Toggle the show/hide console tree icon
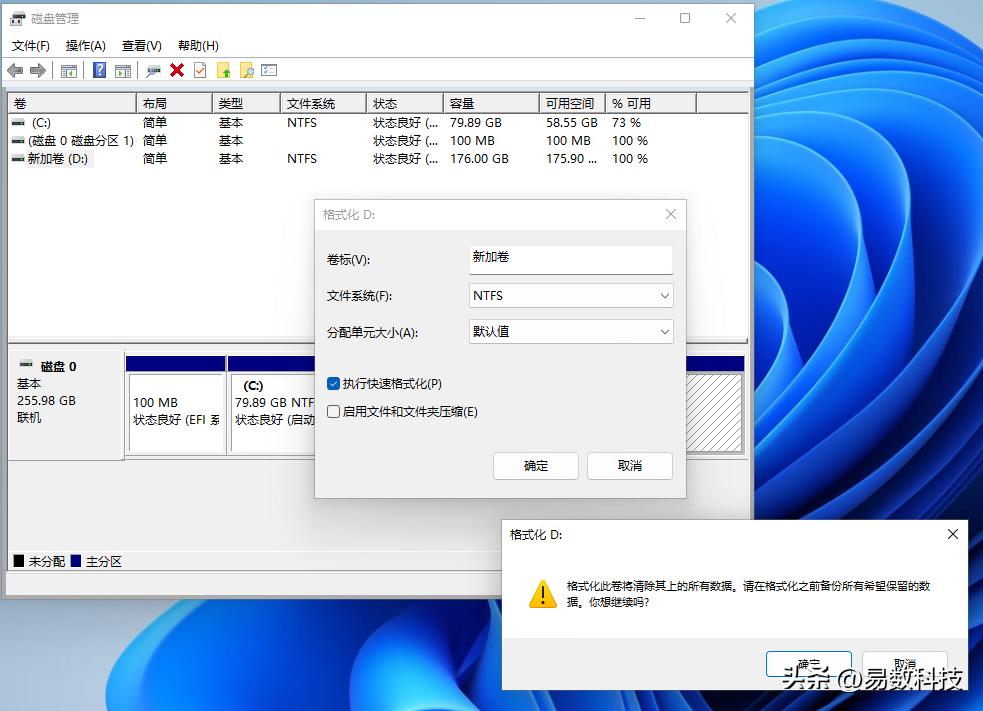This screenshot has height=711, width=983. tap(67, 70)
